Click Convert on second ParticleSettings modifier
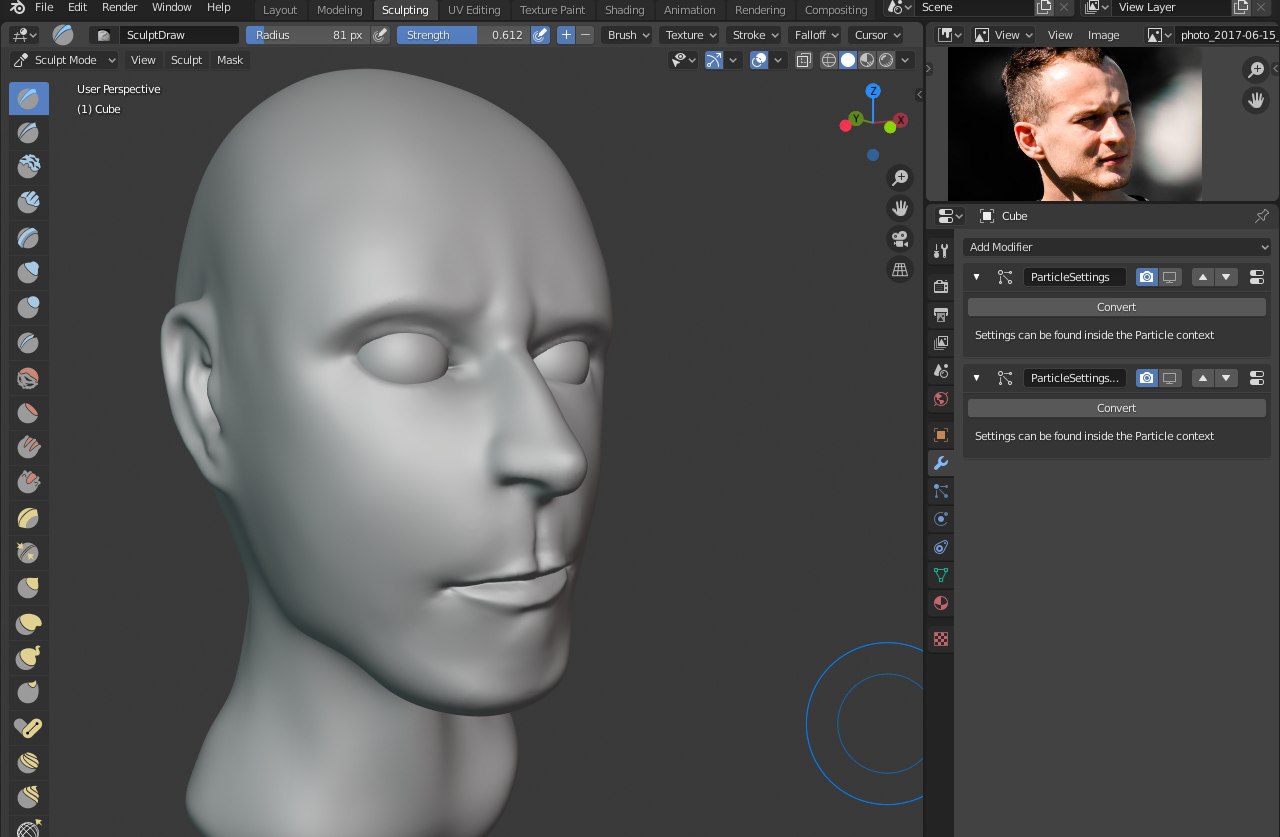1280x837 pixels. click(x=1117, y=408)
